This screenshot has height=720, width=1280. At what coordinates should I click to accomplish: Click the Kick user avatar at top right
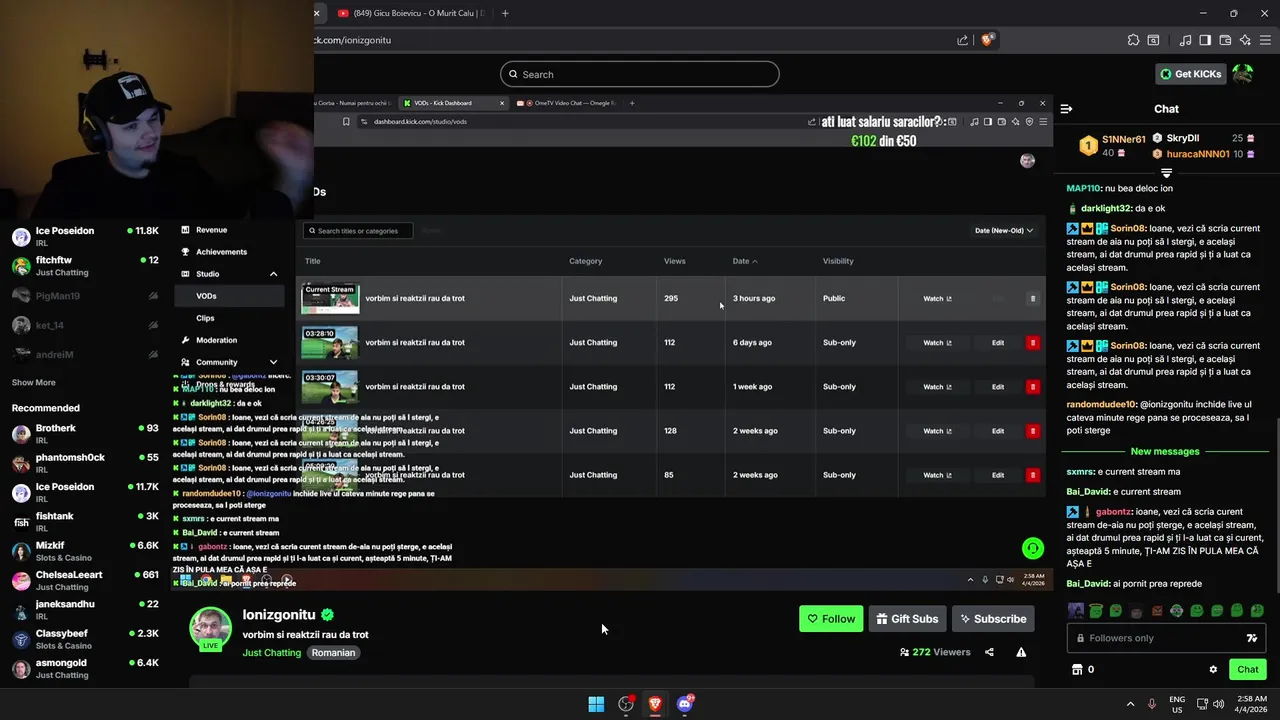(1243, 74)
